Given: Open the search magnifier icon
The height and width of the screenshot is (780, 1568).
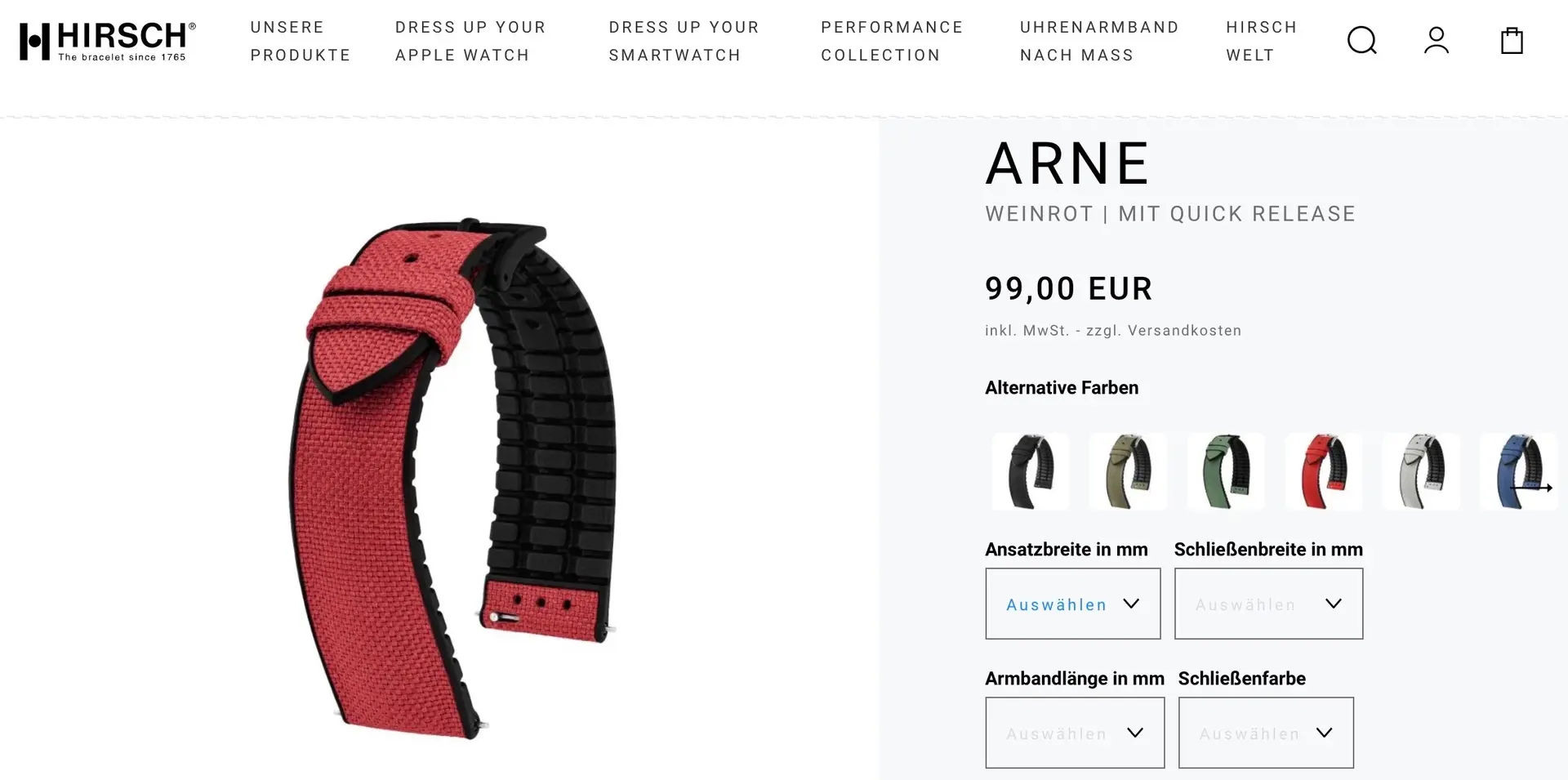Looking at the screenshot, I should [1361, 40].
